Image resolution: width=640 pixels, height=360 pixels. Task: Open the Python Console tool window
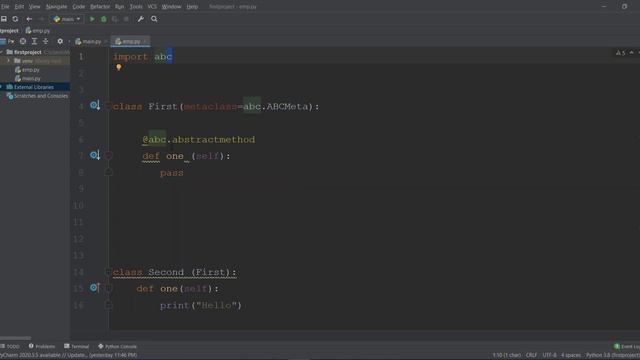117,346
